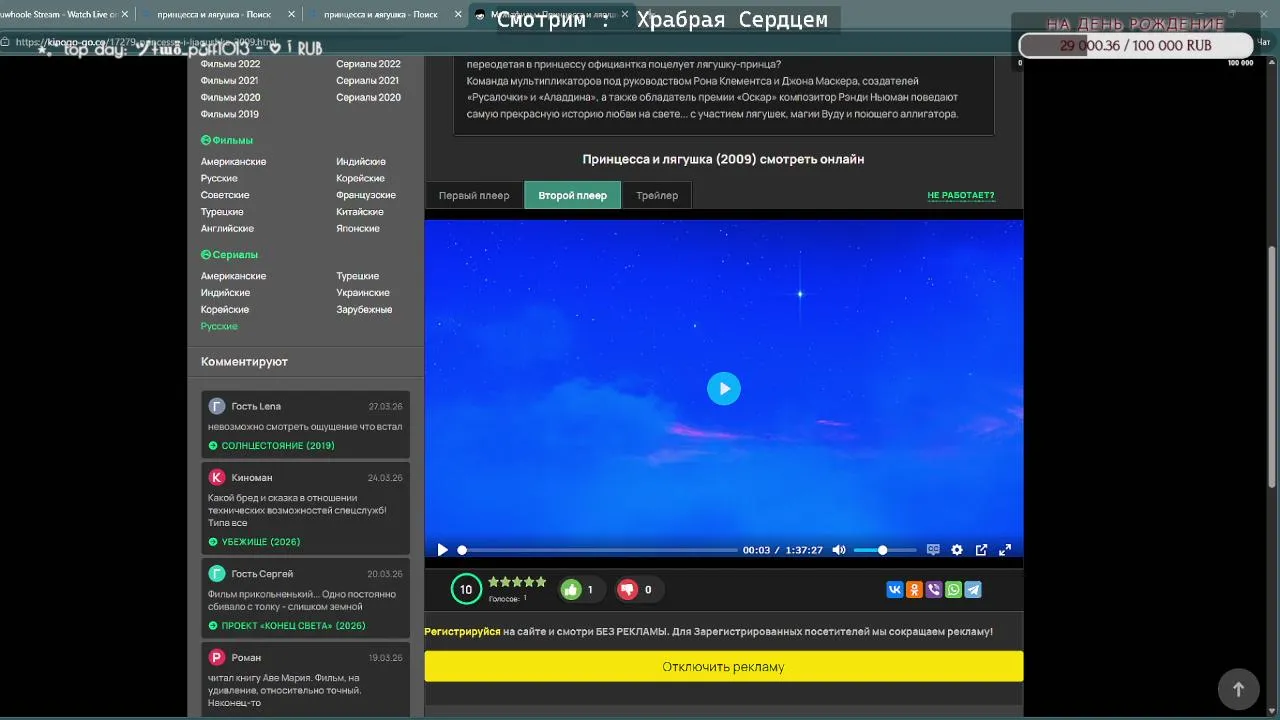Browse Индийские films
Screen dimensions: 1280x720
pos(361,162)
